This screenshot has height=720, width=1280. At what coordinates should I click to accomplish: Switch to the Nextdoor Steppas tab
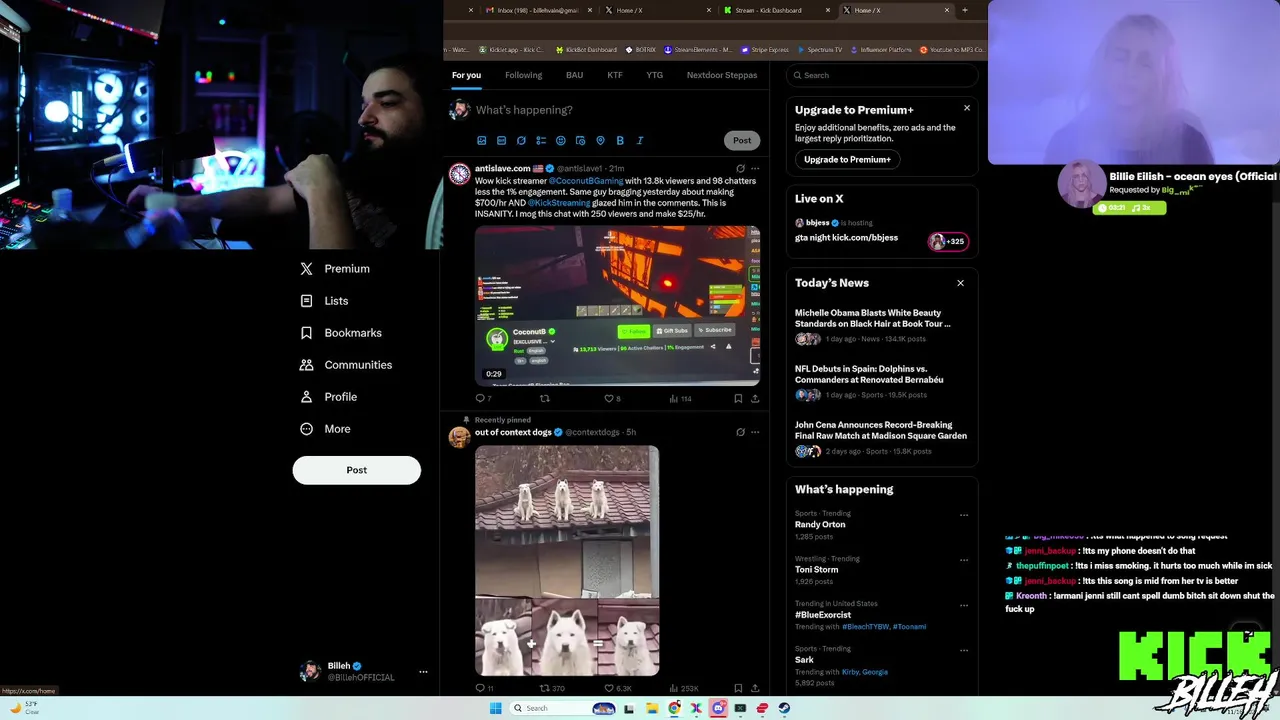click(722, 75)
